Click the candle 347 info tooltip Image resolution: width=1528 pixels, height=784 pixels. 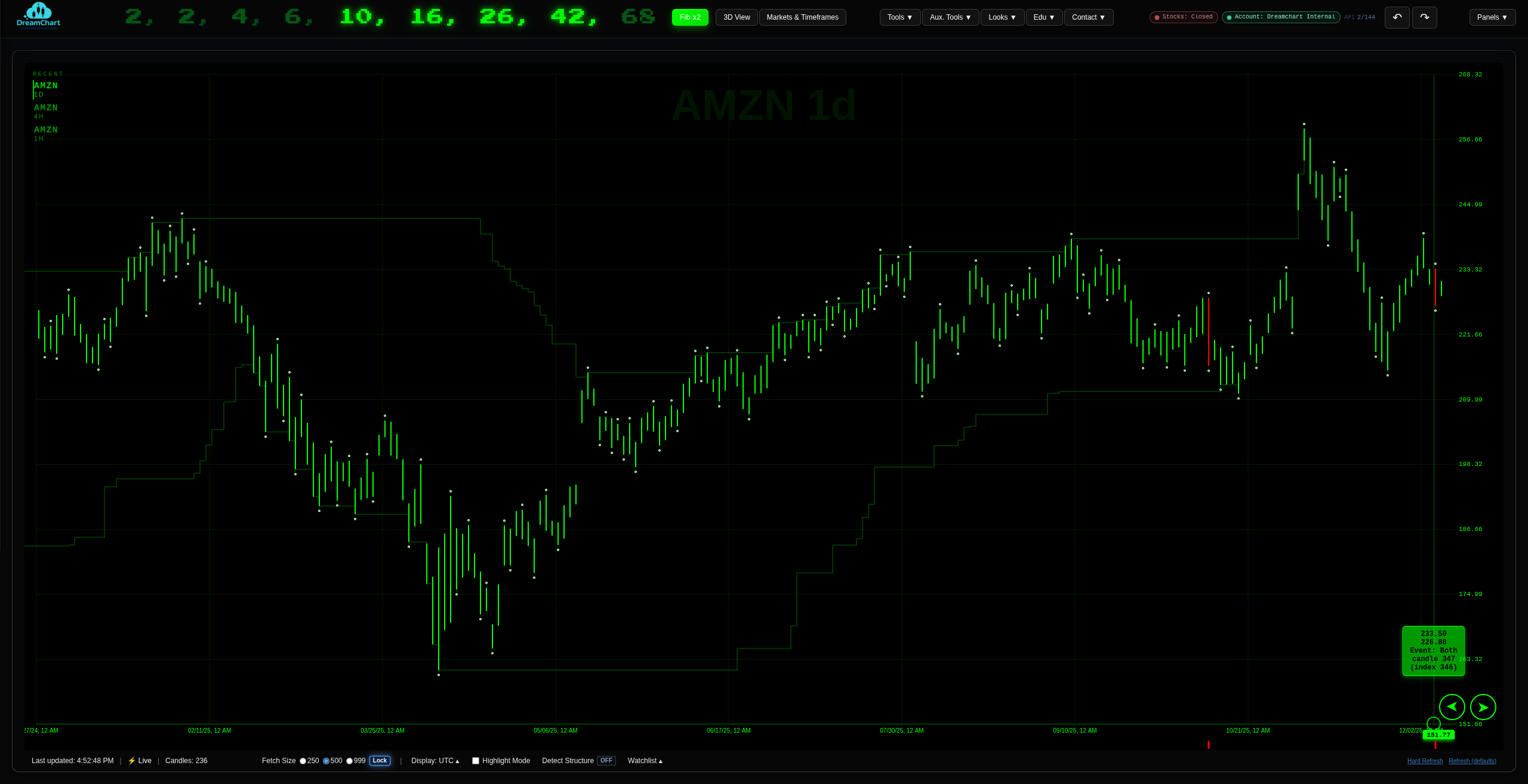pos(1433,651)
